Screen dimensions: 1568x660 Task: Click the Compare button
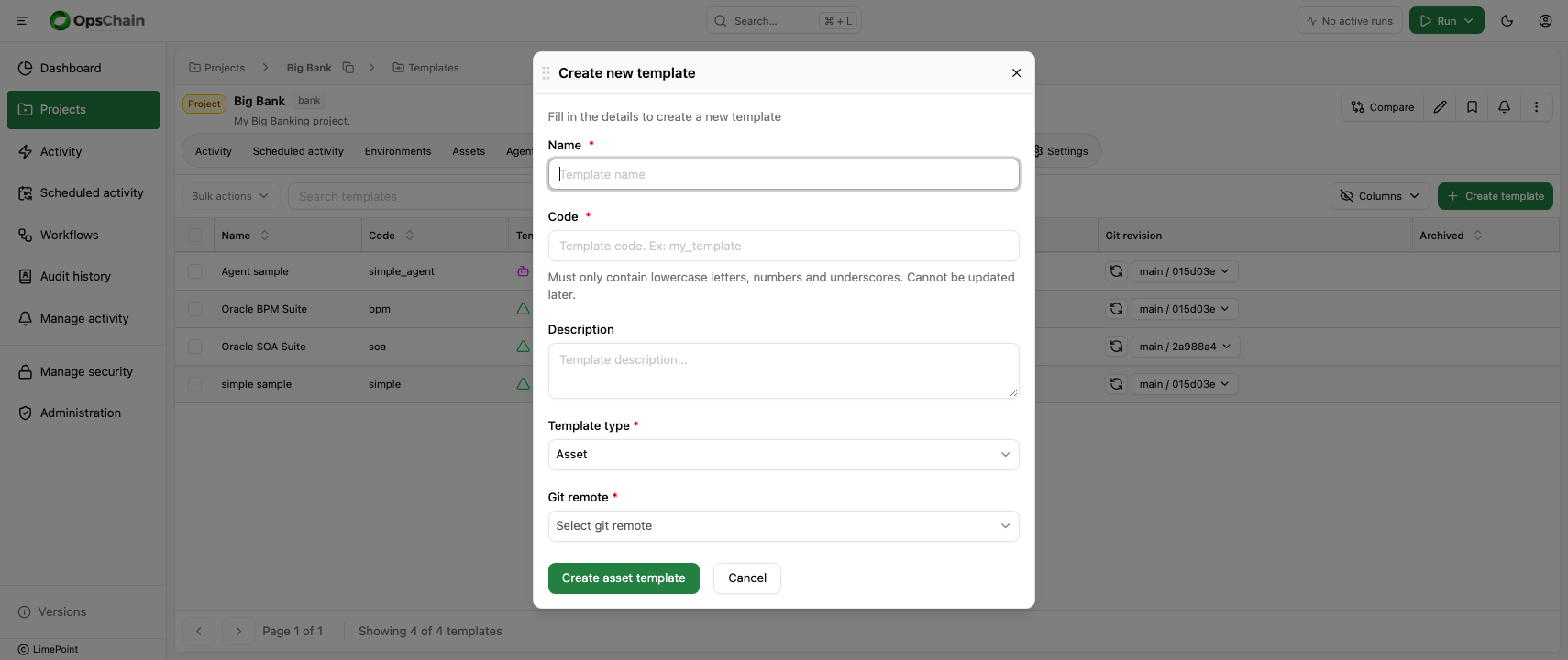click(x=1383, y=107)
